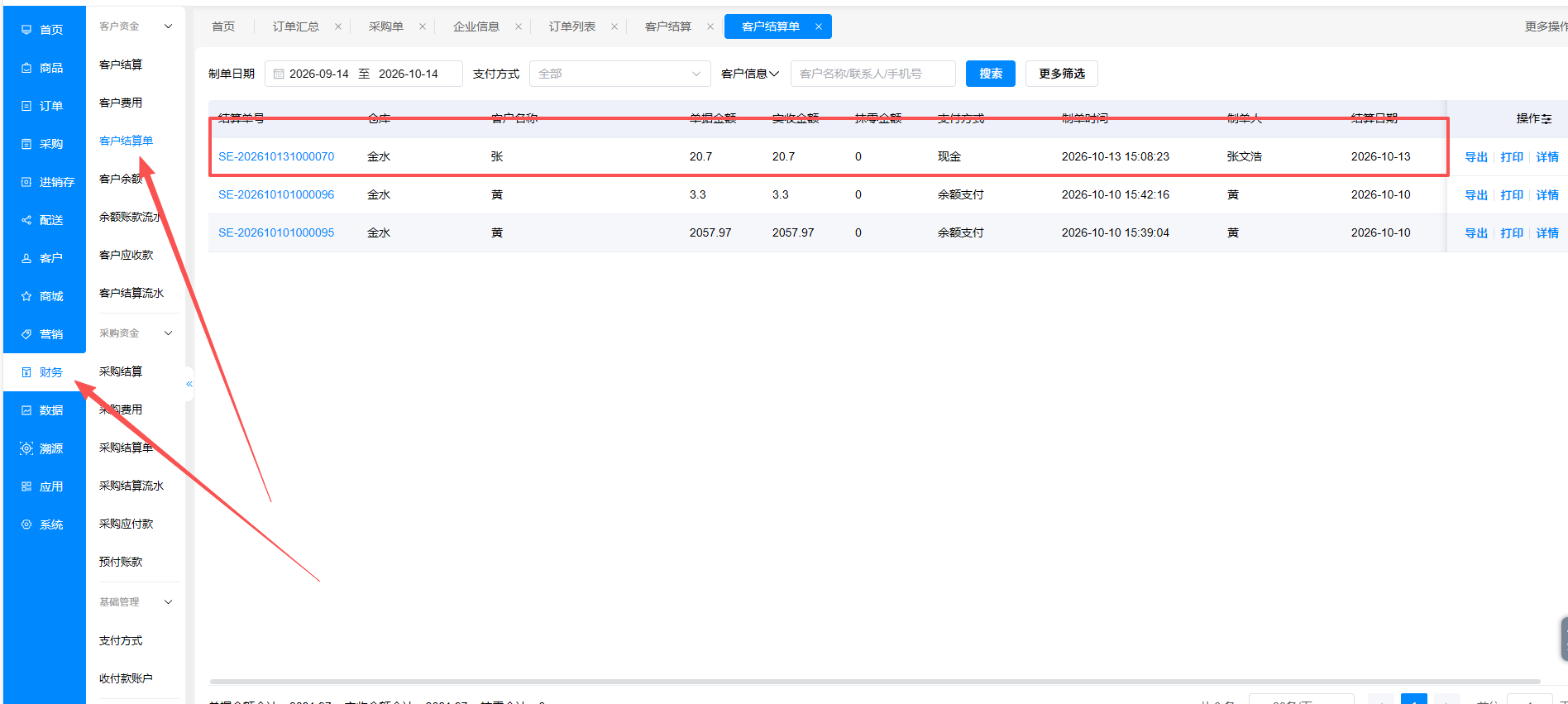This screenshot has height=704, width=1568.
Task: Switch to the 订单汇总 tab
Action: pyautogui.click(x=296, y=26)
